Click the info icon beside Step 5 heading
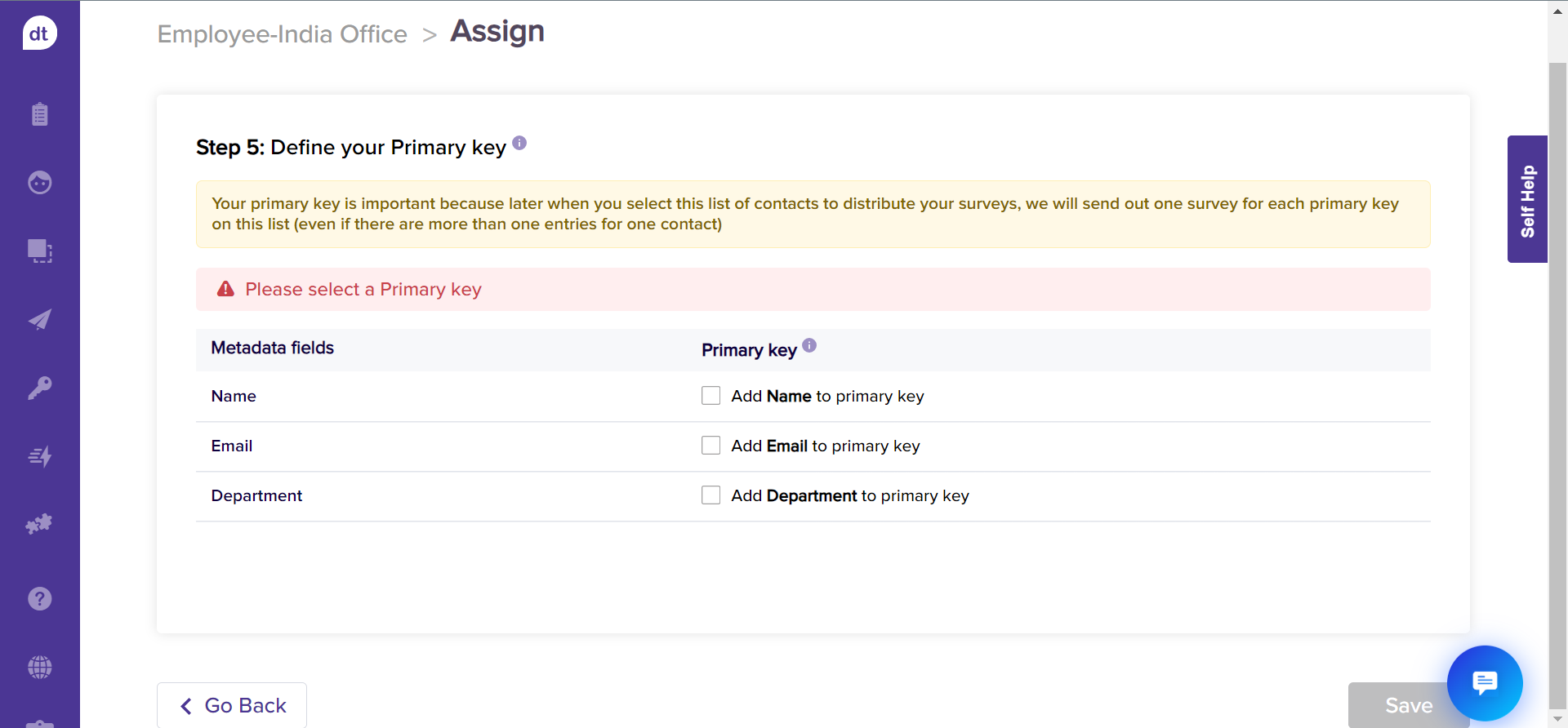The width and height of the screenshot is (1568, 728). click(x=519, y=144)
